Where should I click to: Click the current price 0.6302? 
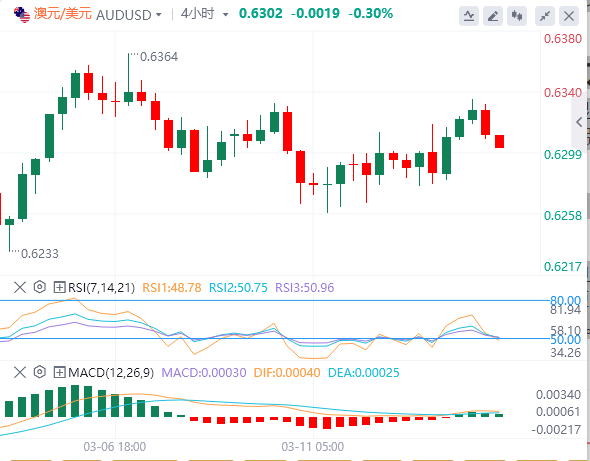[x=260, y=14]
